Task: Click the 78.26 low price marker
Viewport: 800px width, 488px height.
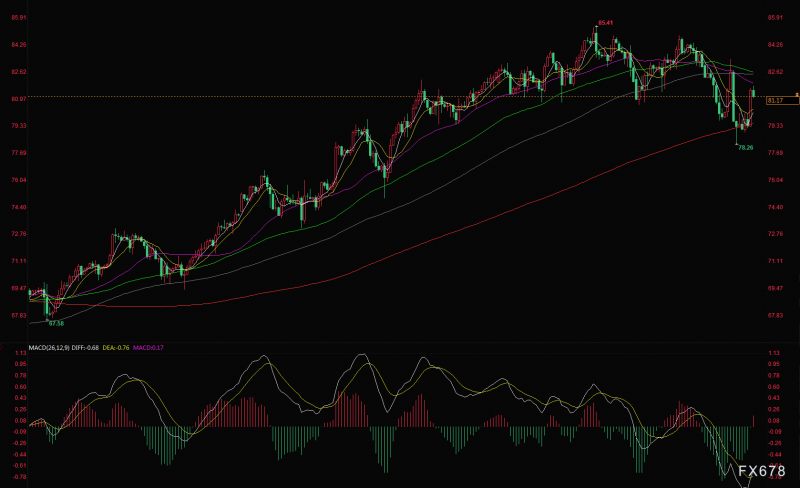Action: [745, 148]
